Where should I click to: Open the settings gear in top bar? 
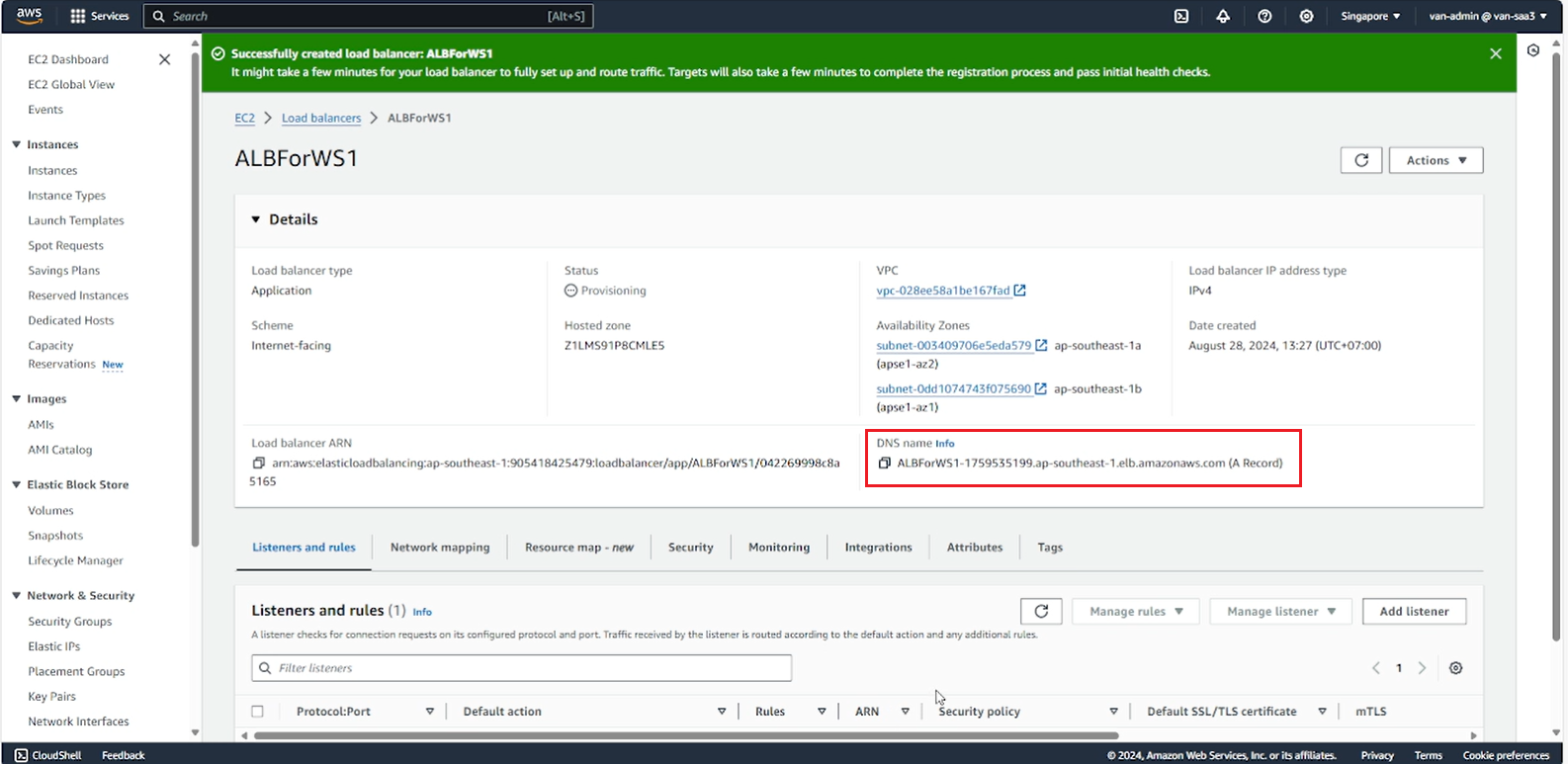coord(1306,16)
